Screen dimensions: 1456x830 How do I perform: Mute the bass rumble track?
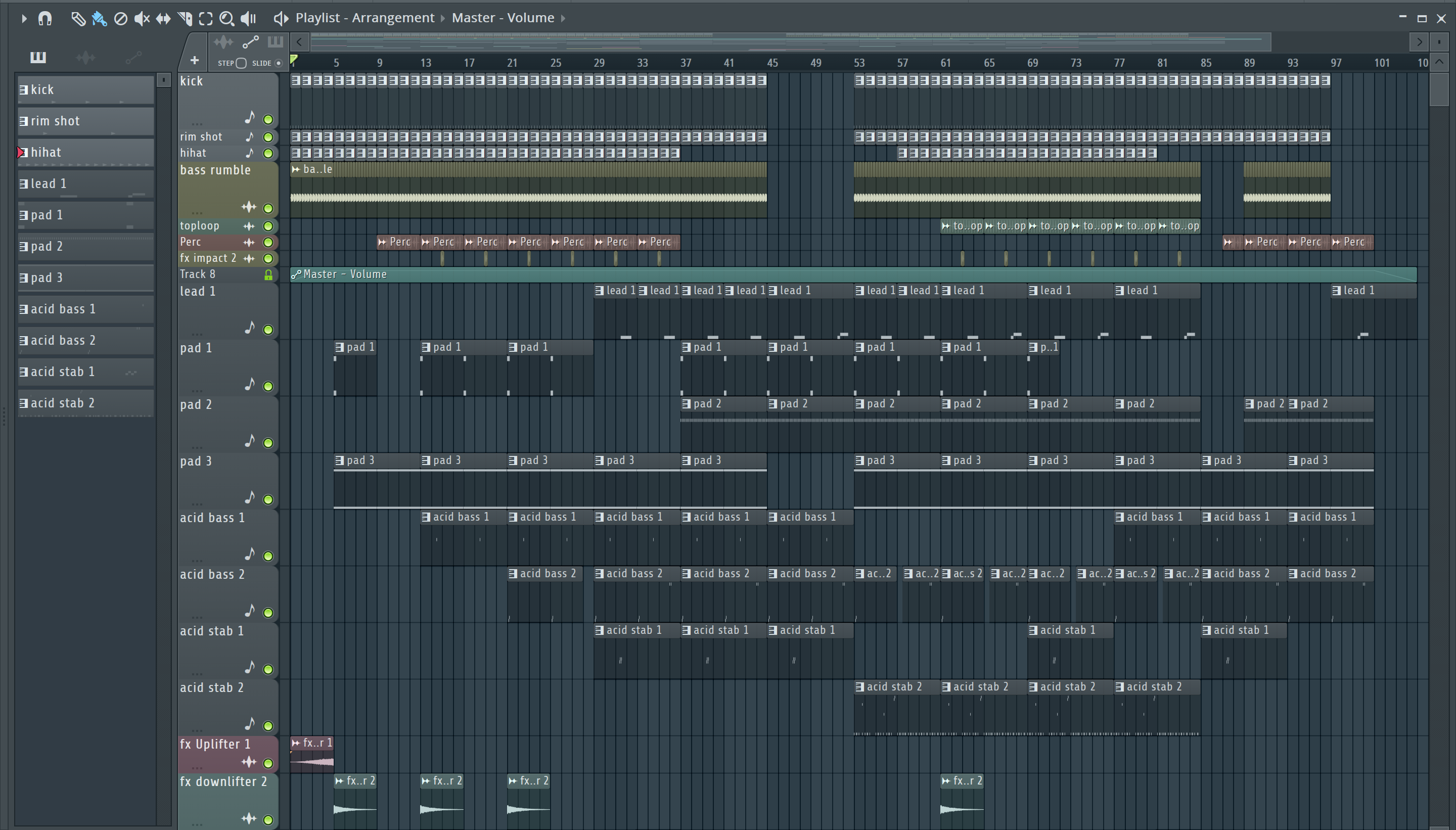pyautogui.click(x=268, y=208)
